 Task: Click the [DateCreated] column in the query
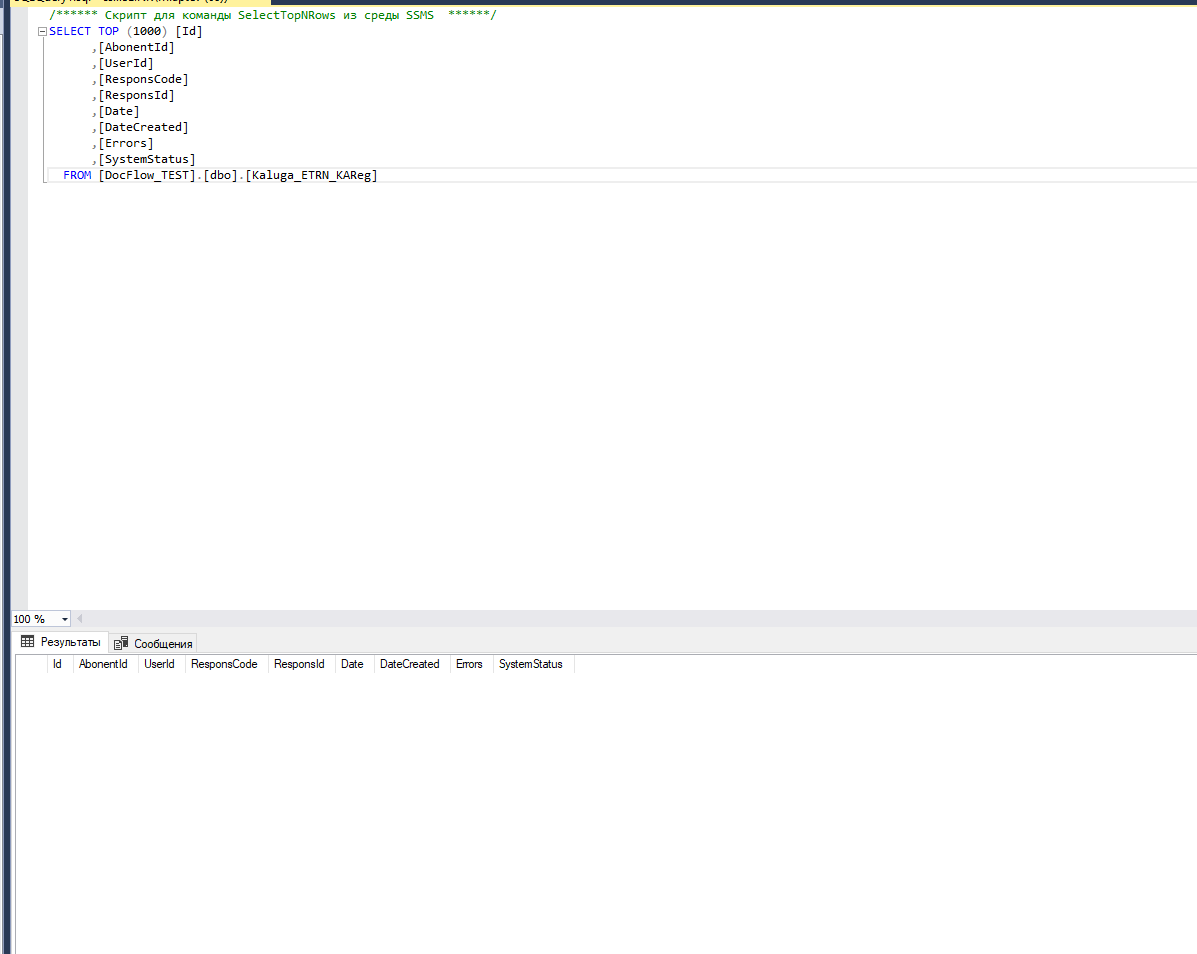[144, 127]
